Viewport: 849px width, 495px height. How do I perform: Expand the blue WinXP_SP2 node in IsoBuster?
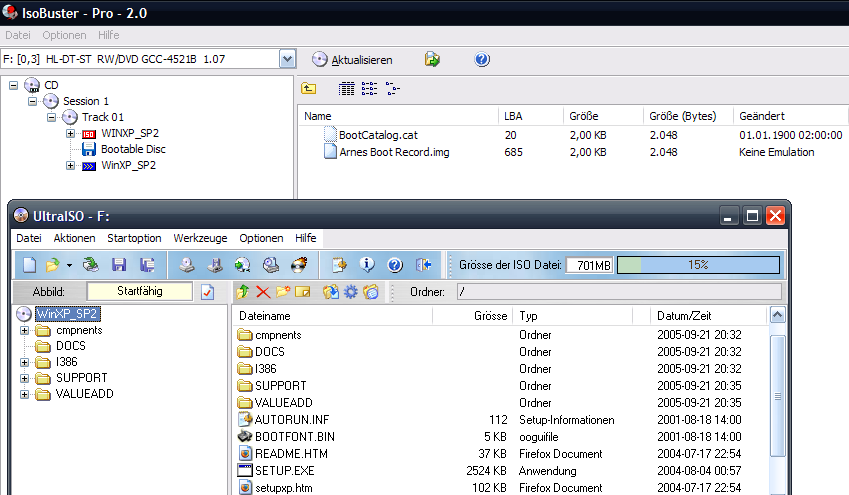coord(70,165)
